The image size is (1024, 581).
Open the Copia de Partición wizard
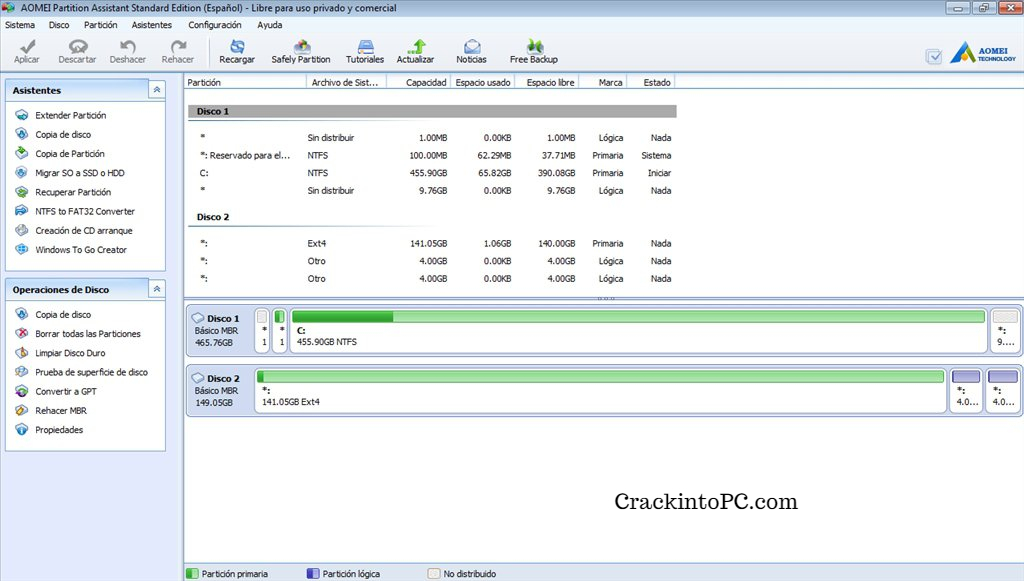click(x=69, y=153)
